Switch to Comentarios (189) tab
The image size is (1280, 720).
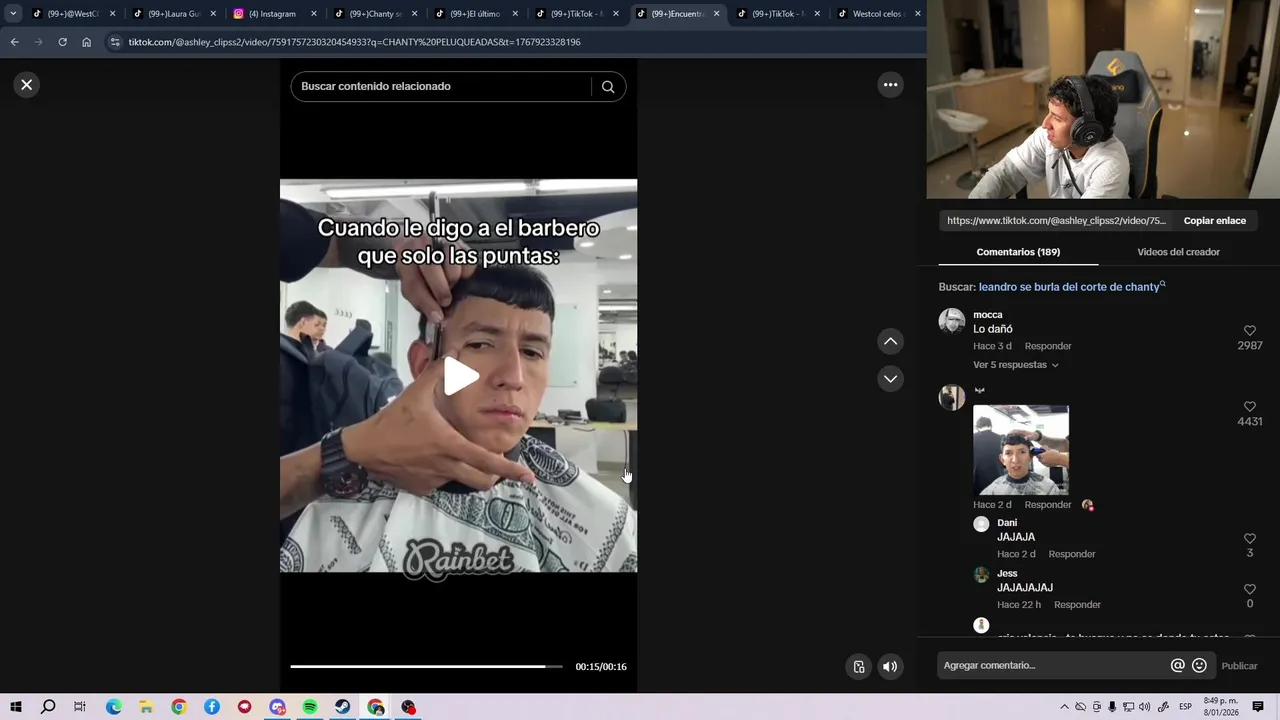coord(1018,252)
